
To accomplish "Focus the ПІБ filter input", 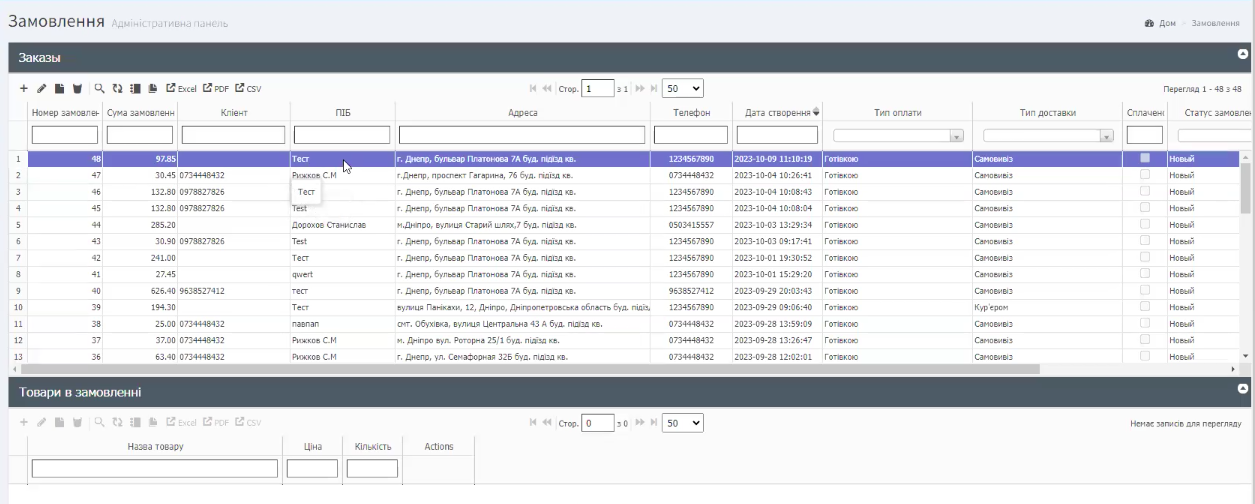I will [342, 135].
